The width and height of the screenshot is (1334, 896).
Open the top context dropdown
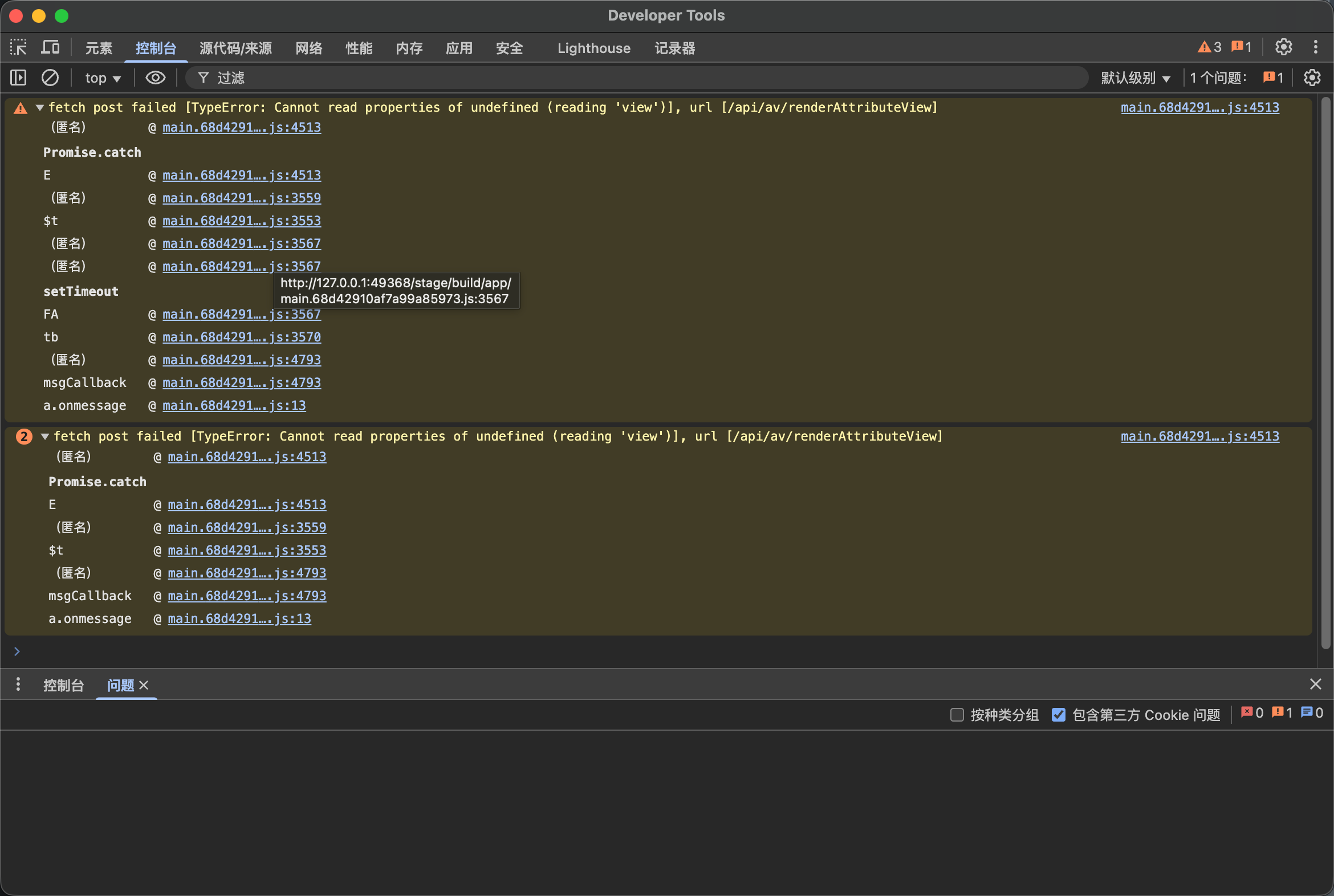(x=103, y=78)
